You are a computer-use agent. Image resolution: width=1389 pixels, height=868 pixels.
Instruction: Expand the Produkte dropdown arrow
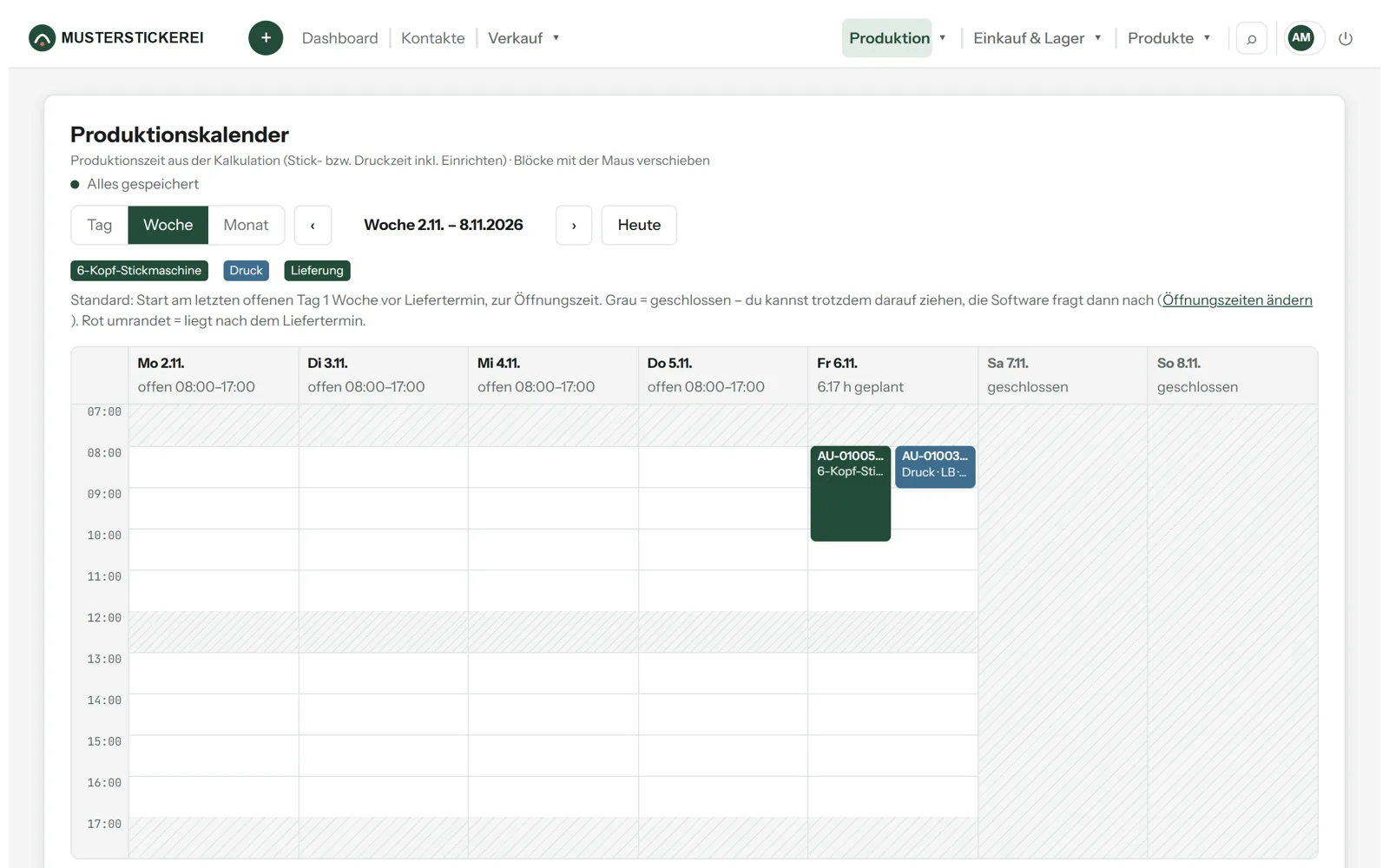pos(1207,38)
